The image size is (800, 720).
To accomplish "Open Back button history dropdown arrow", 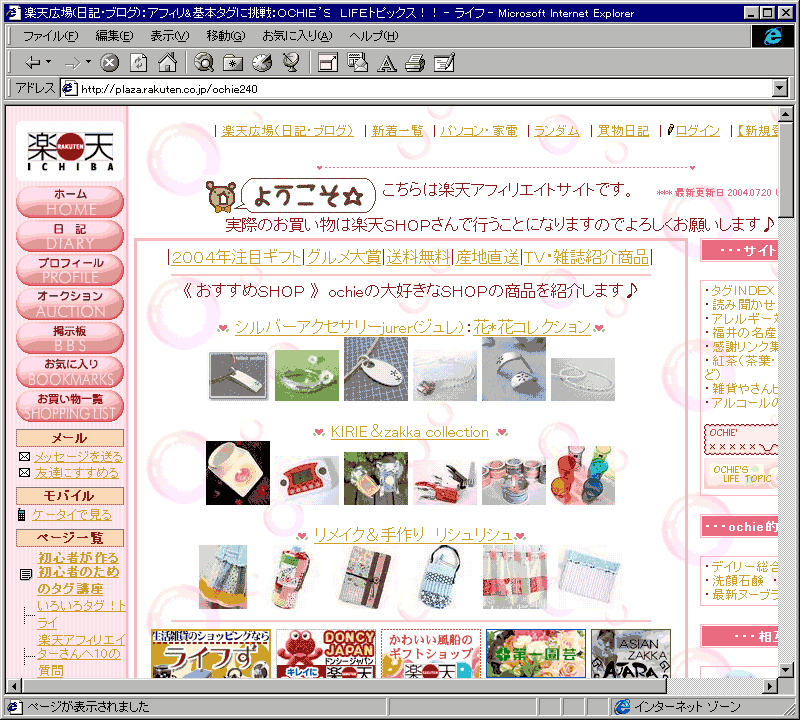I will pos(48,62).
